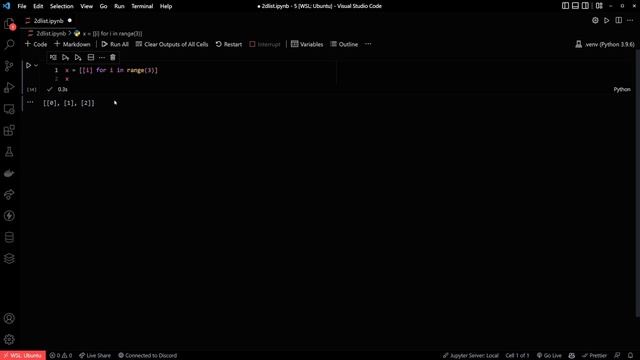Screen dimensions: 640x360
Task: Click Prettier status bar item
Action: (594, 356)
